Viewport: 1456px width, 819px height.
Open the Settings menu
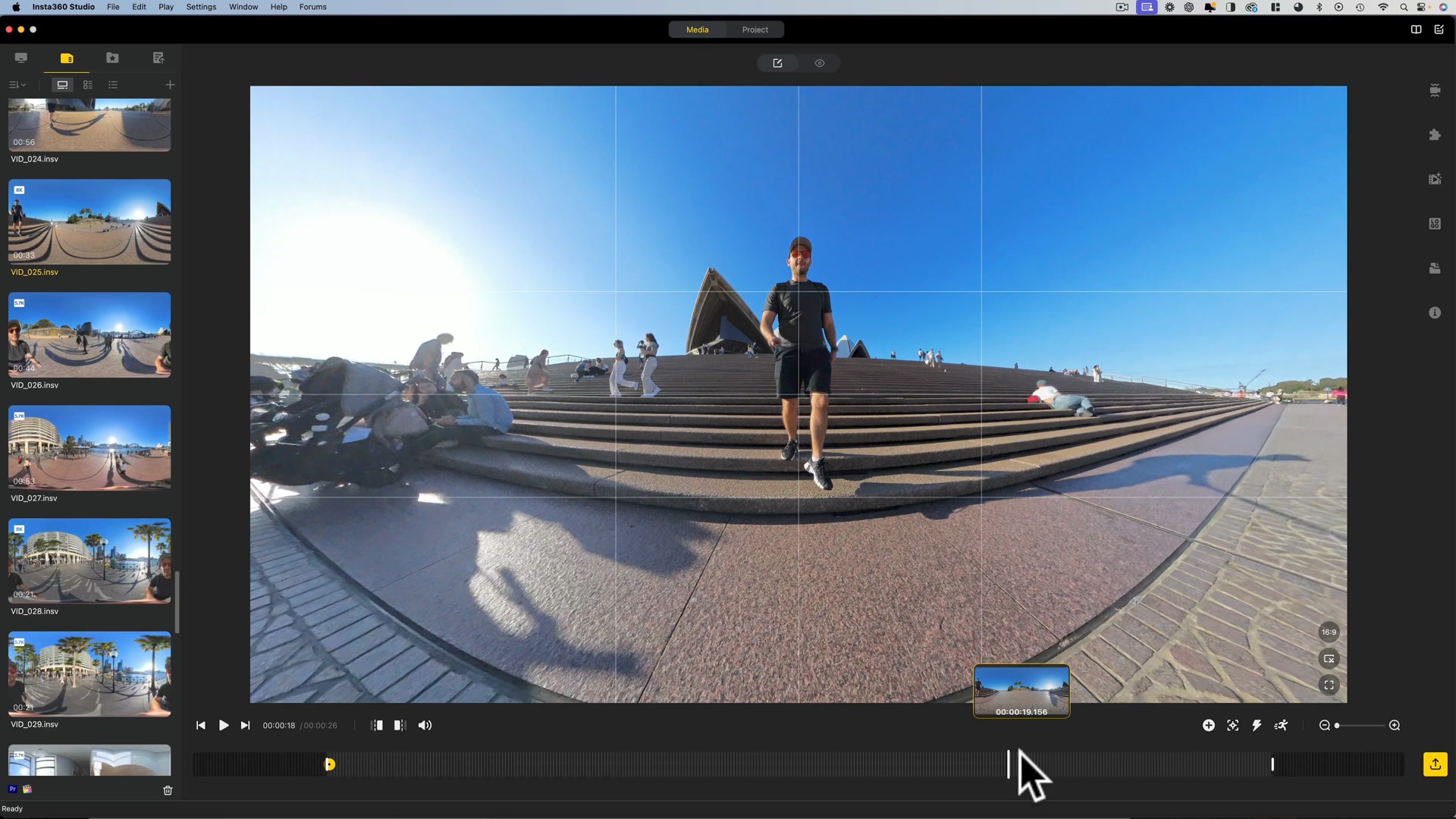[201, 7]
